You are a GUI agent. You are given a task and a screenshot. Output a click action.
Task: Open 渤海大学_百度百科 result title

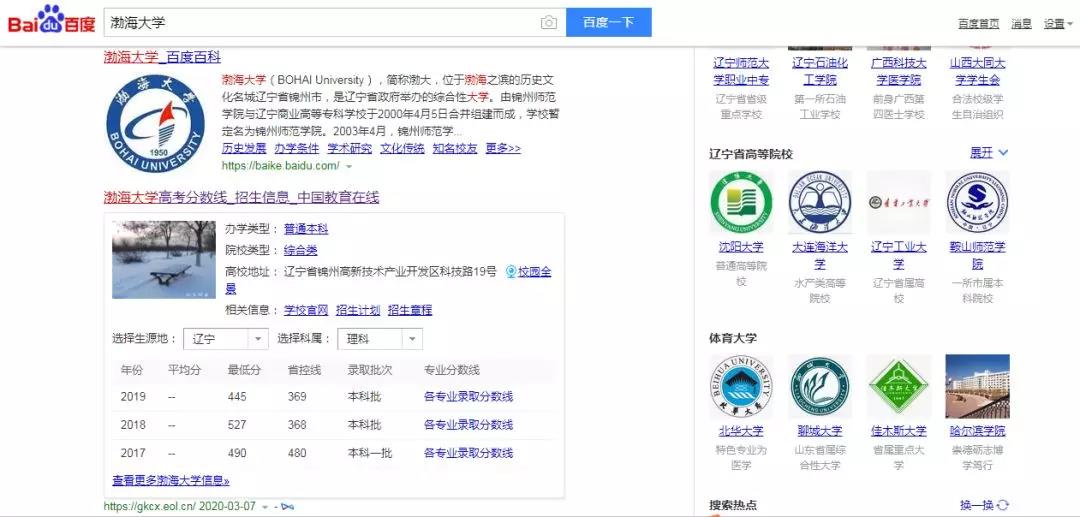[163, 57]
